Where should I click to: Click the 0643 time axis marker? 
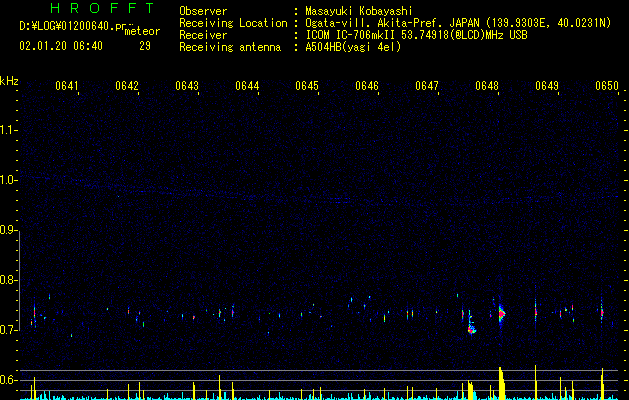[187, 86]
